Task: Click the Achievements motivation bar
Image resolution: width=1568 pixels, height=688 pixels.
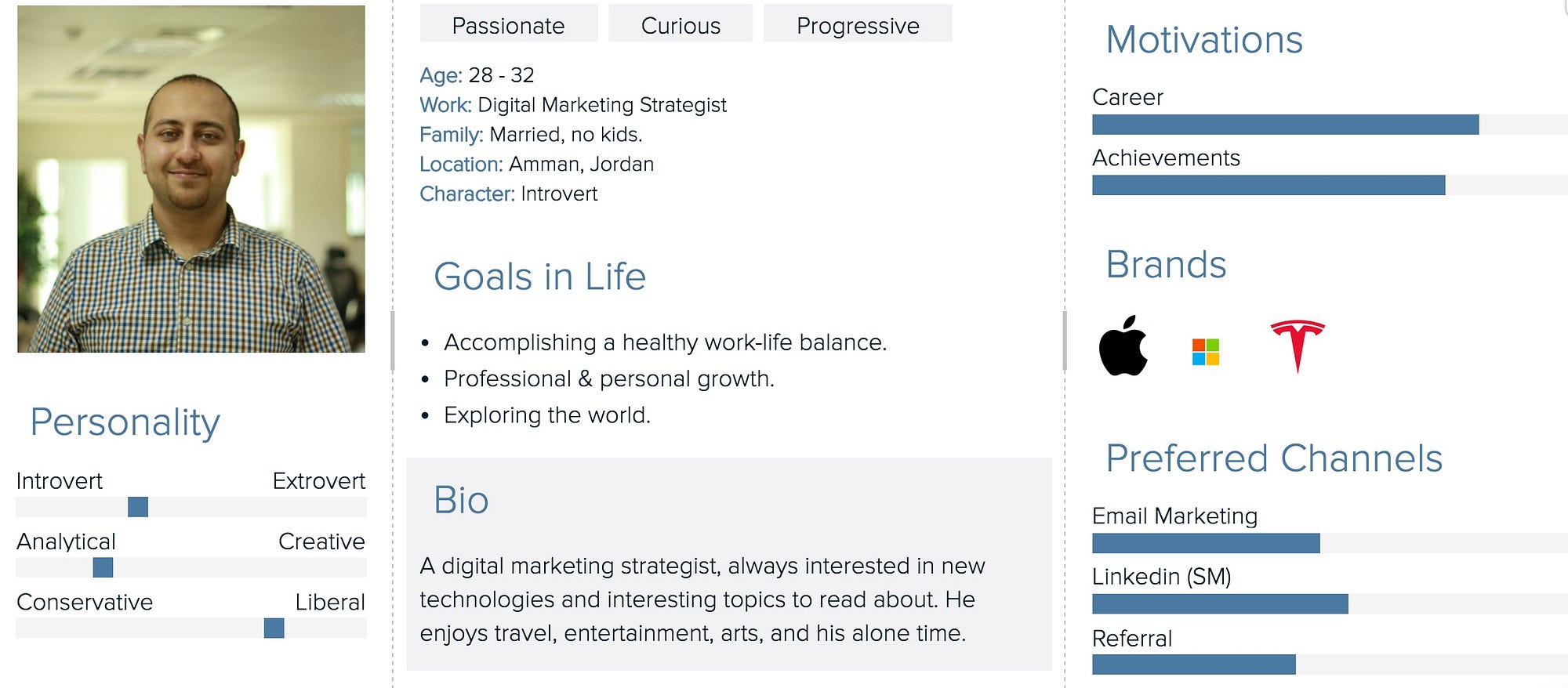Action: tap(1330, 185)
